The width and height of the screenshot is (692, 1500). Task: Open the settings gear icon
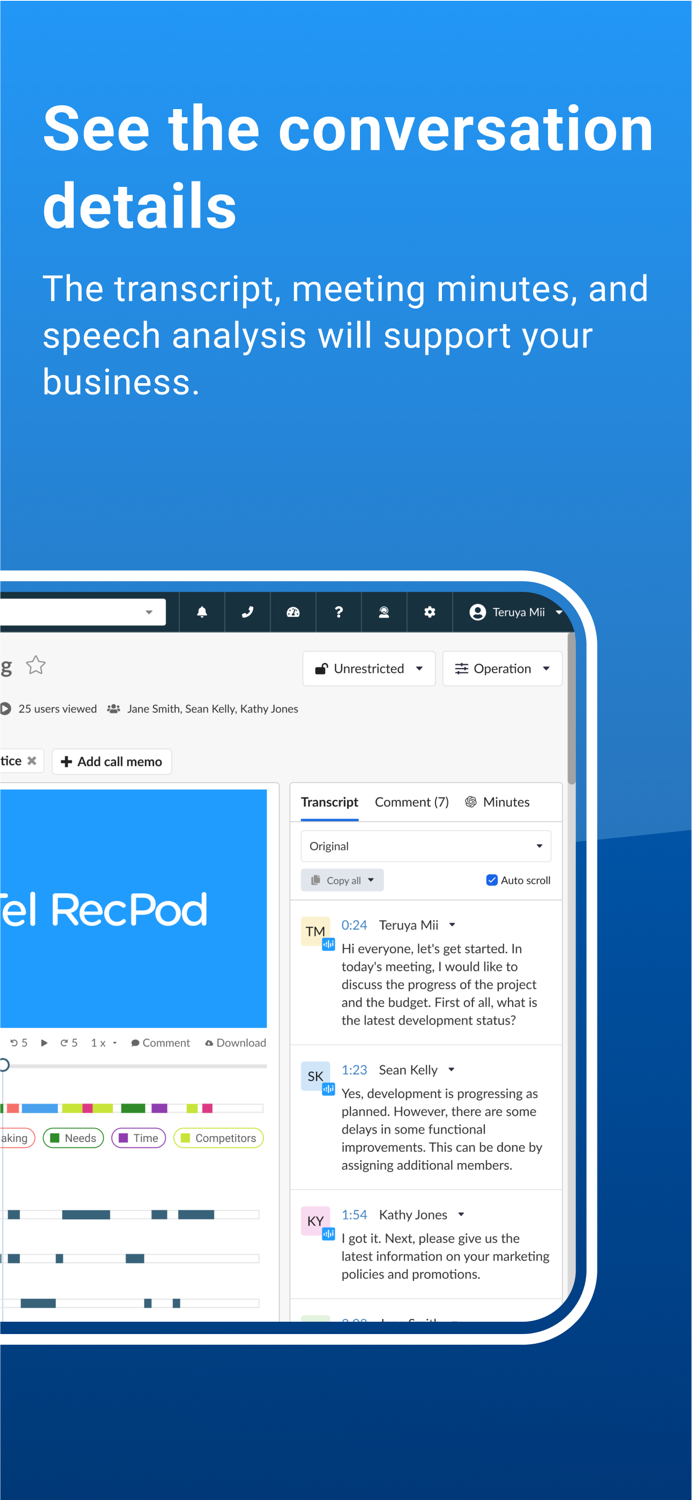[x=430, y=612]
